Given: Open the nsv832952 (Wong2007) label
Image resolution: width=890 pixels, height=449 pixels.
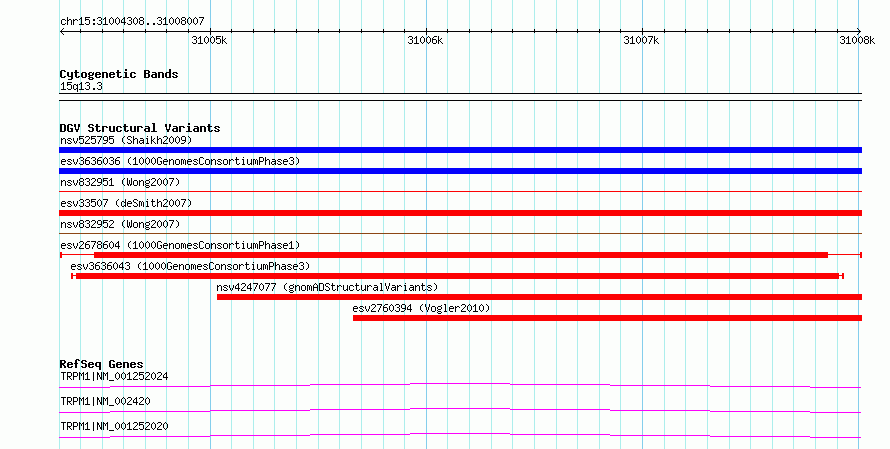Looking at the screenshot, I should tap(120, 224).
